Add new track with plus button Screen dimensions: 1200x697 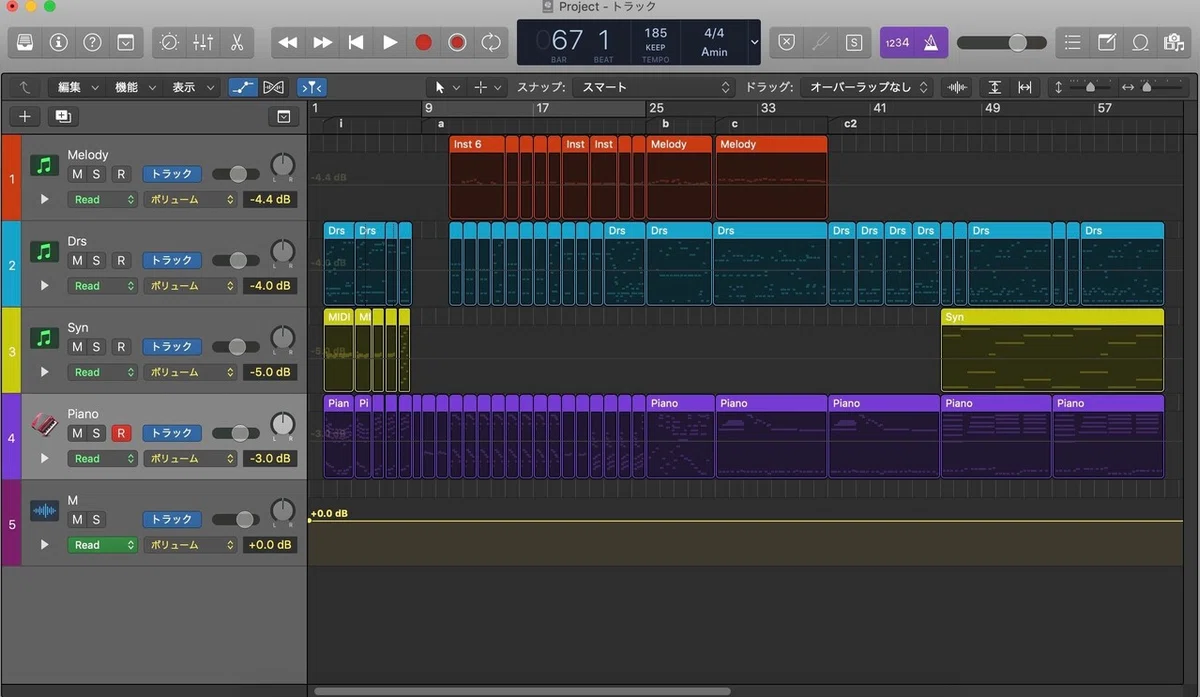(25, 117)
